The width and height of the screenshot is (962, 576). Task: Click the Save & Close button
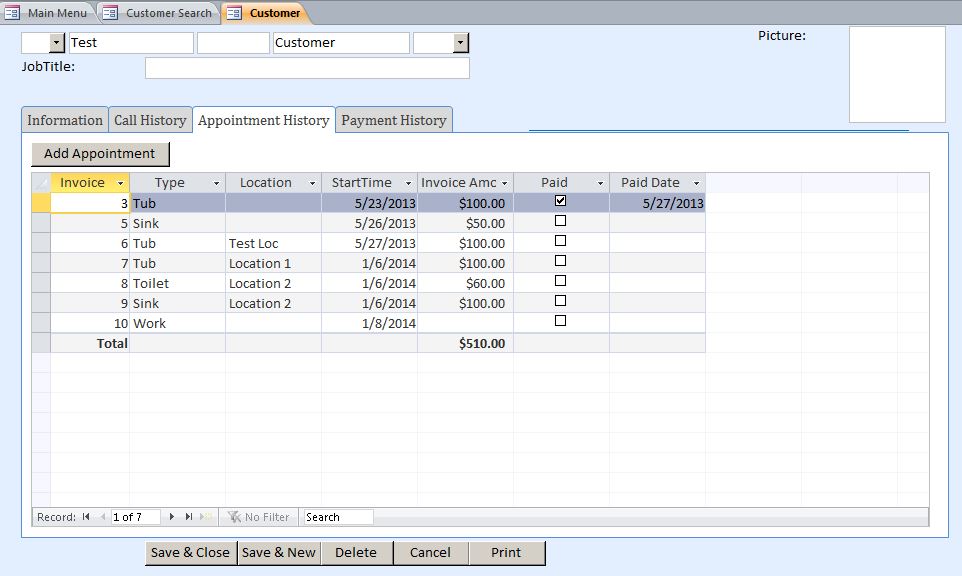190,552
